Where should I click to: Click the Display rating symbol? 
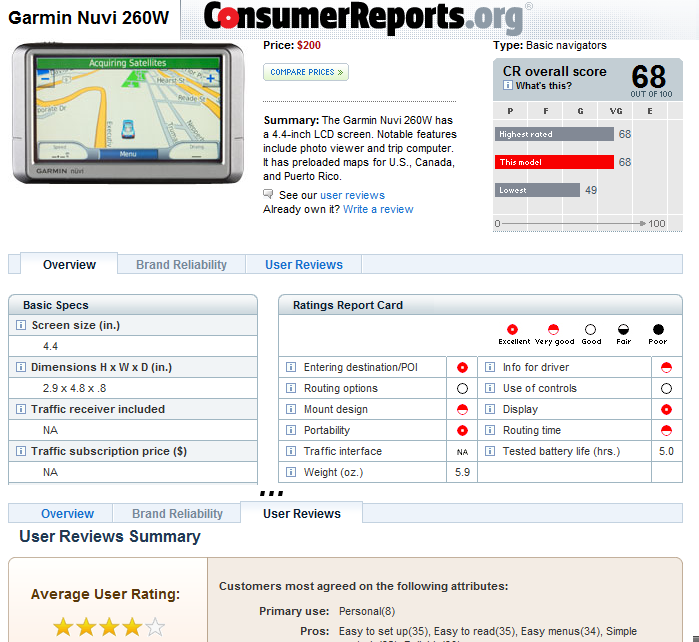click(x=666, y=409)
